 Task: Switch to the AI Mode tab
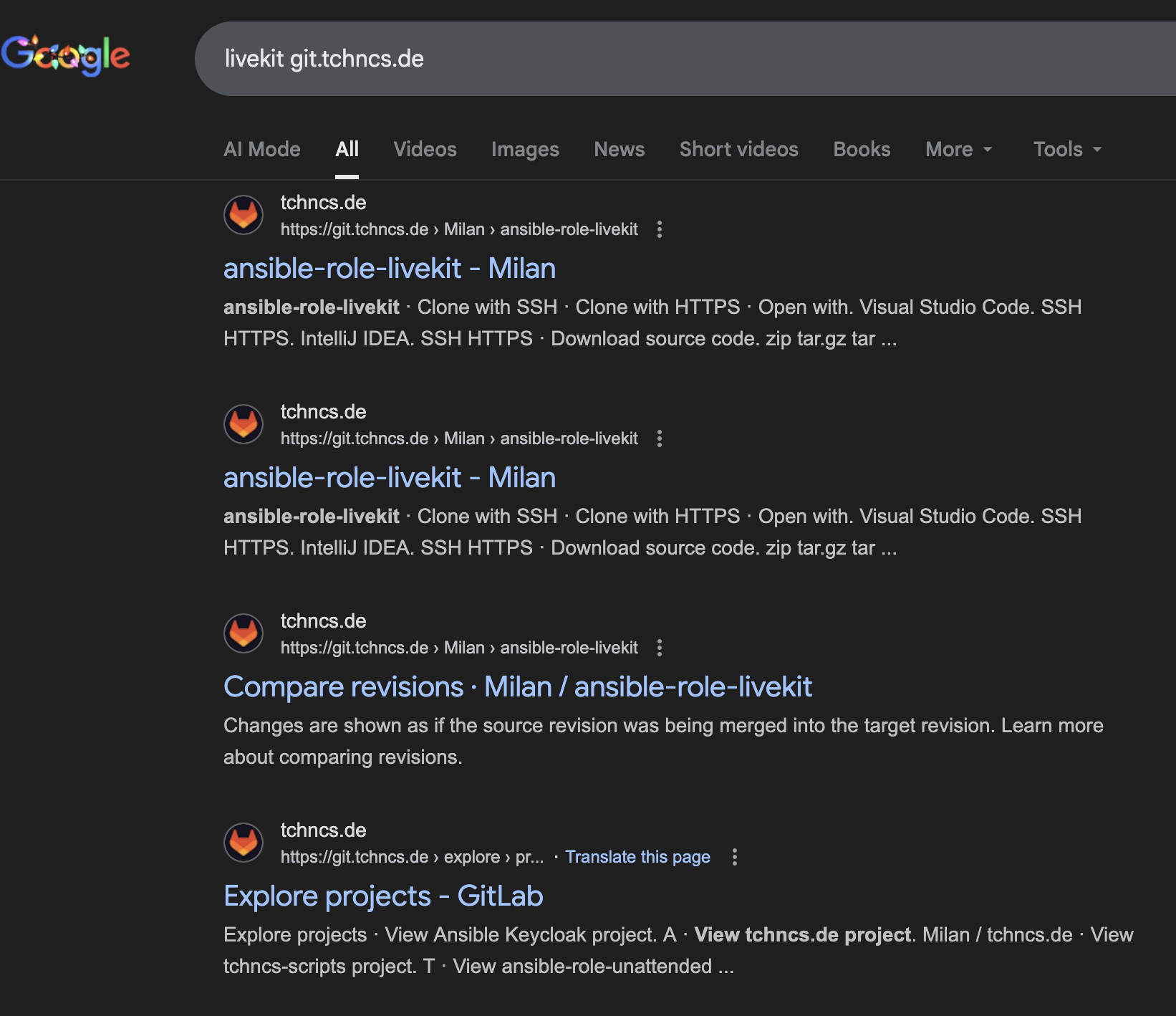click(262, 149)
